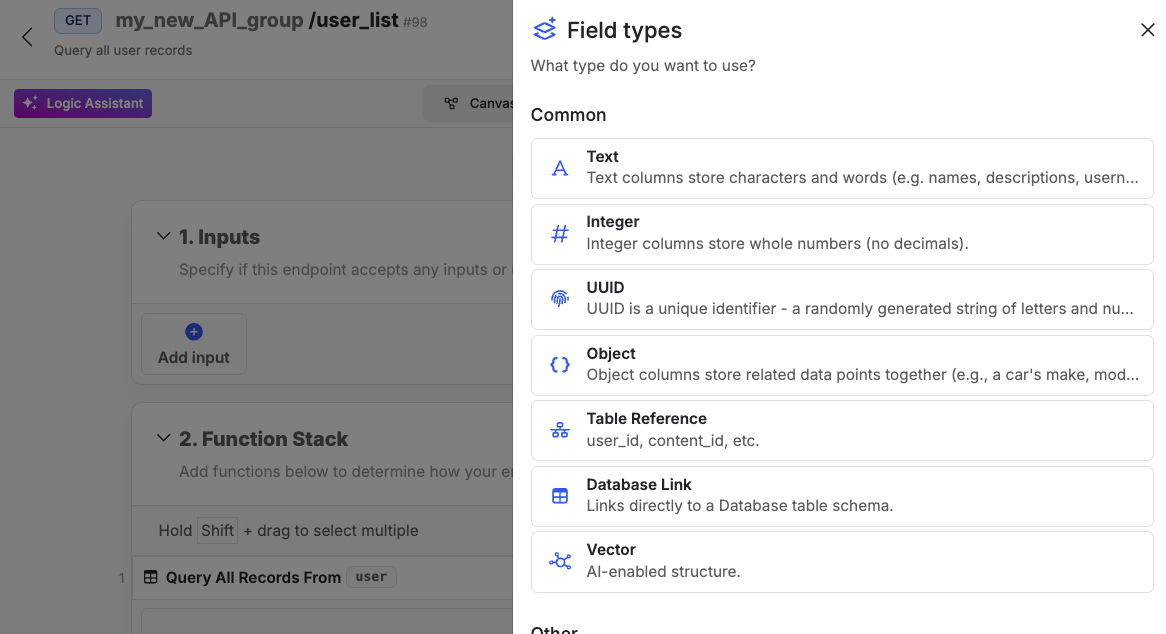Click the Object curly braces icon
The image size is (1166, 634).
click(x=560, y=365)
